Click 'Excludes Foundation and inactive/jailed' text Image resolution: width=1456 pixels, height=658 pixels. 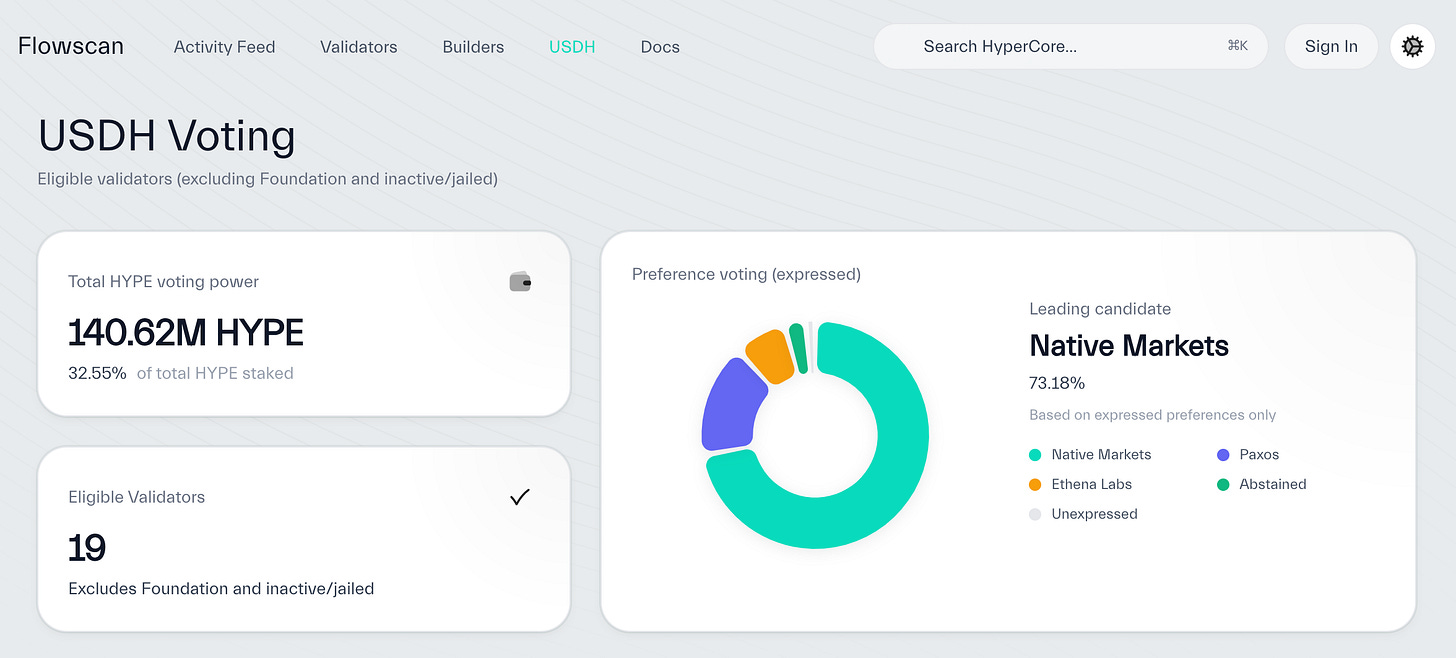[221, 589]
